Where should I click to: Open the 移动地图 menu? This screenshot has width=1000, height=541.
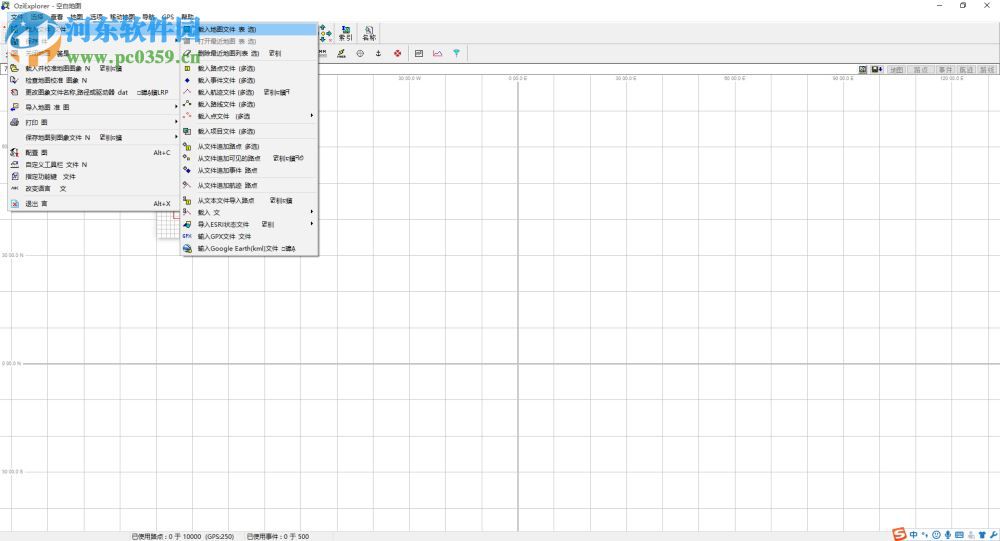click(122, 17)
